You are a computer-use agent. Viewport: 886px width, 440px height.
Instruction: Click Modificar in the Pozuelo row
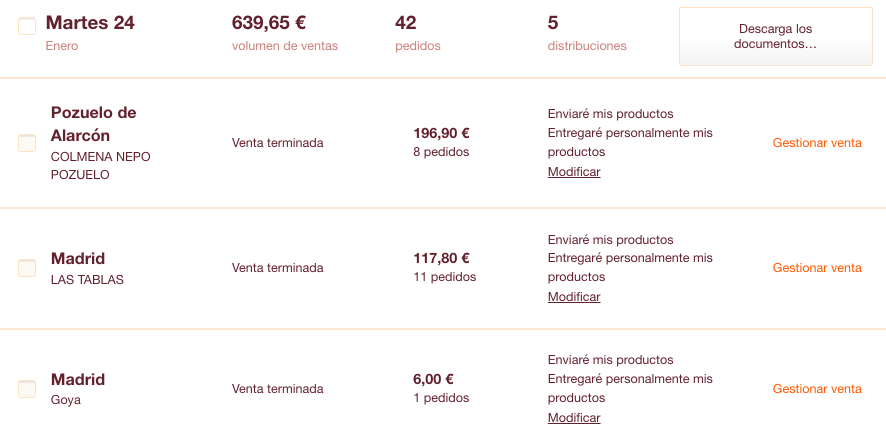pos(574,172)
